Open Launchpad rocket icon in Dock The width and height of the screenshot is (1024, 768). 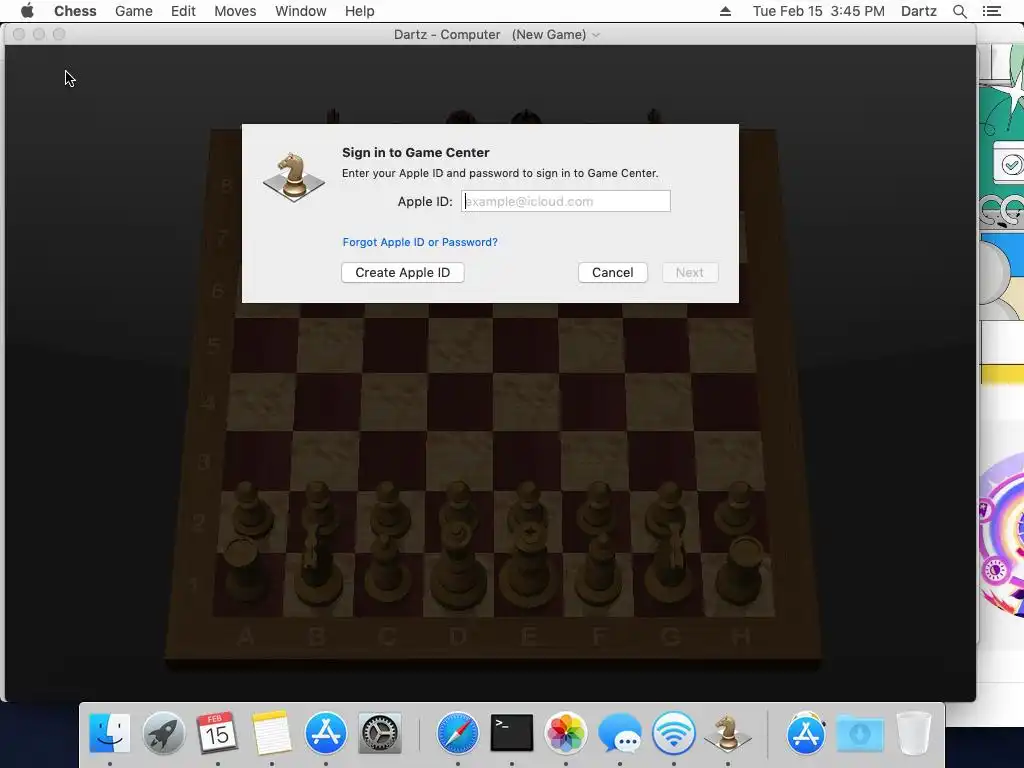(x=163, y=733)
